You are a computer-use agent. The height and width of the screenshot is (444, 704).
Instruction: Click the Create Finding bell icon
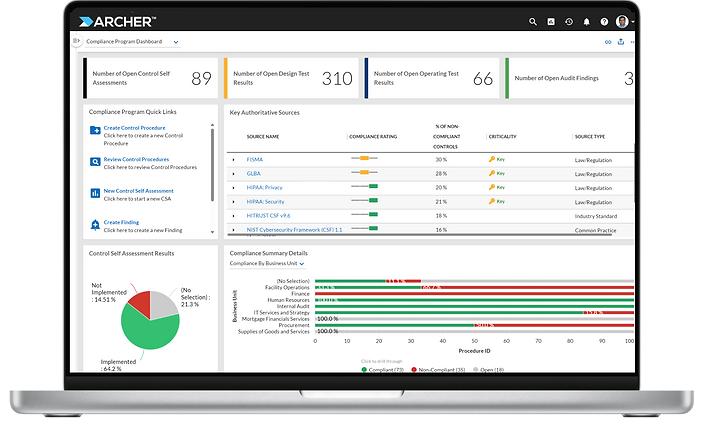pyautogui.click(x=95, y=224)
